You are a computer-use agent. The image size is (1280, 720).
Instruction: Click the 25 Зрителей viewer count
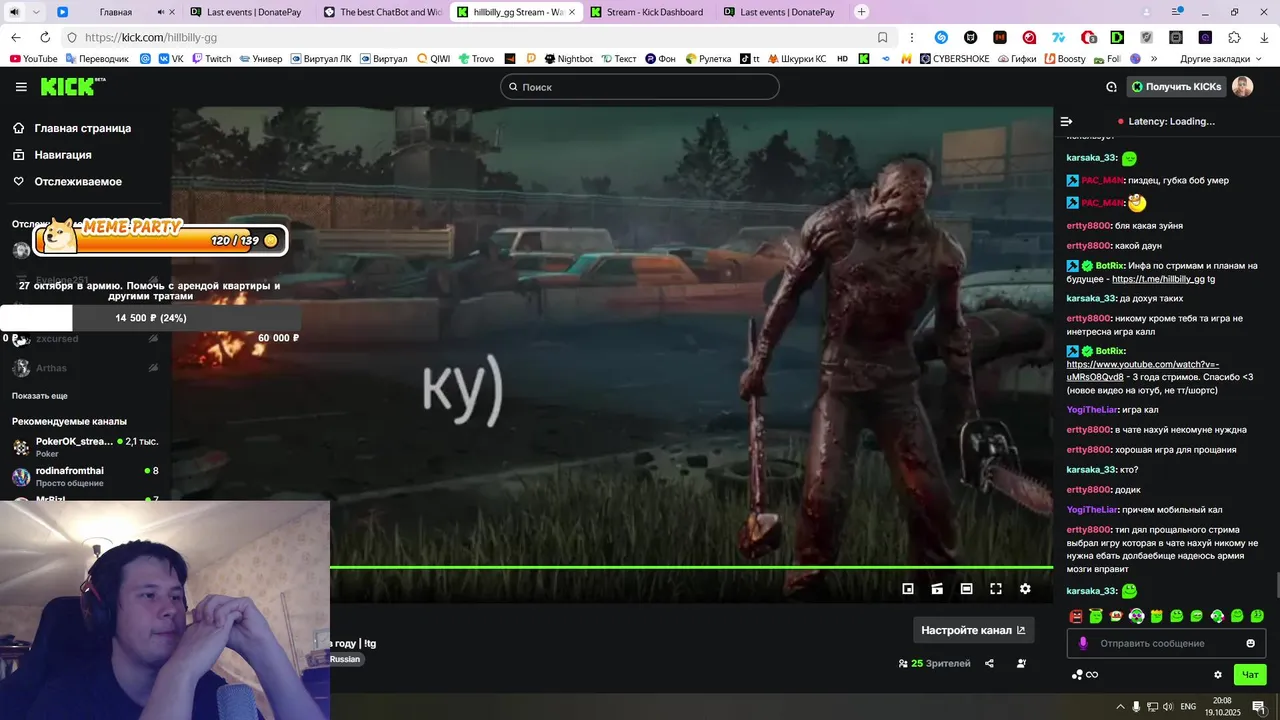tap(935, 663)
